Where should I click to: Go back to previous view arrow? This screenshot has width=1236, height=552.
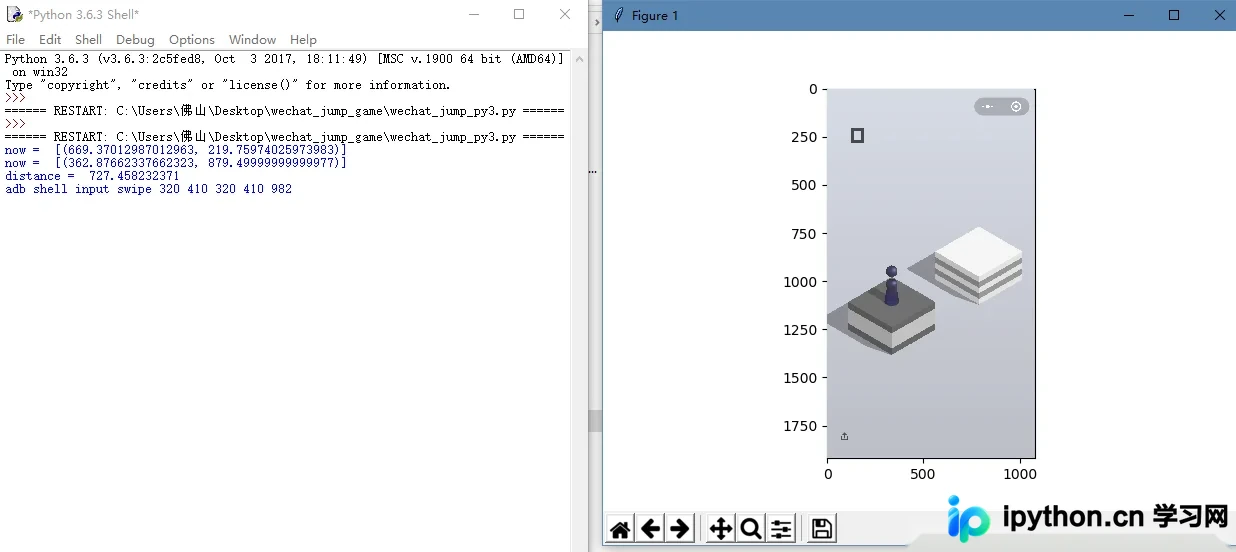tap(650, 529)
